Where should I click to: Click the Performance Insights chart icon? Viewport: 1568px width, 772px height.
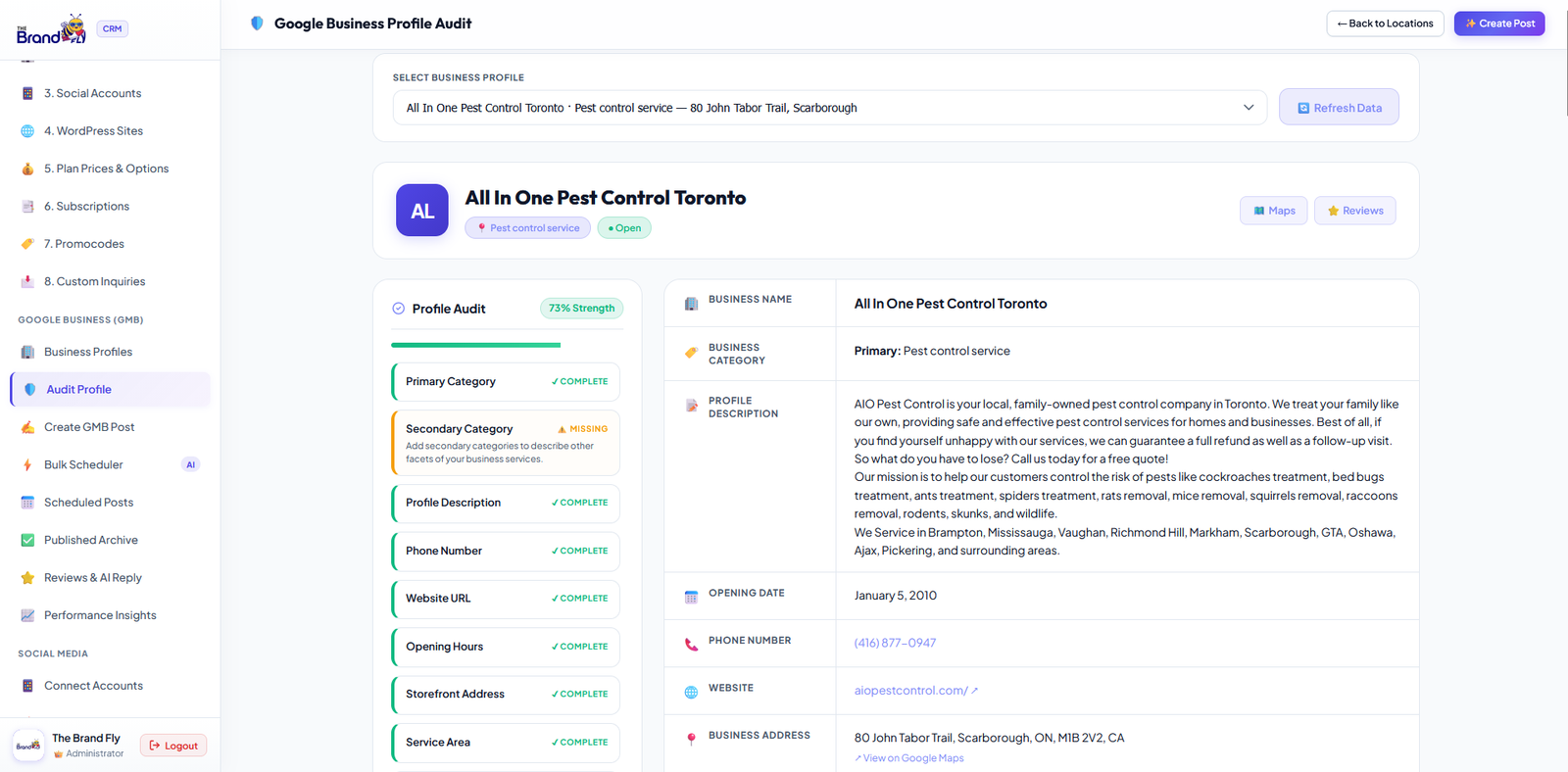click(27, 615)
